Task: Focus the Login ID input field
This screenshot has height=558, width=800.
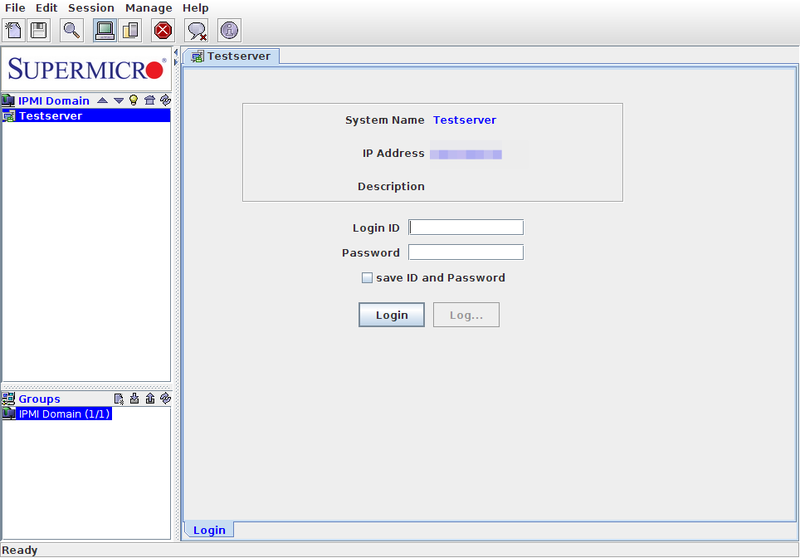Action: coord(466,227)
